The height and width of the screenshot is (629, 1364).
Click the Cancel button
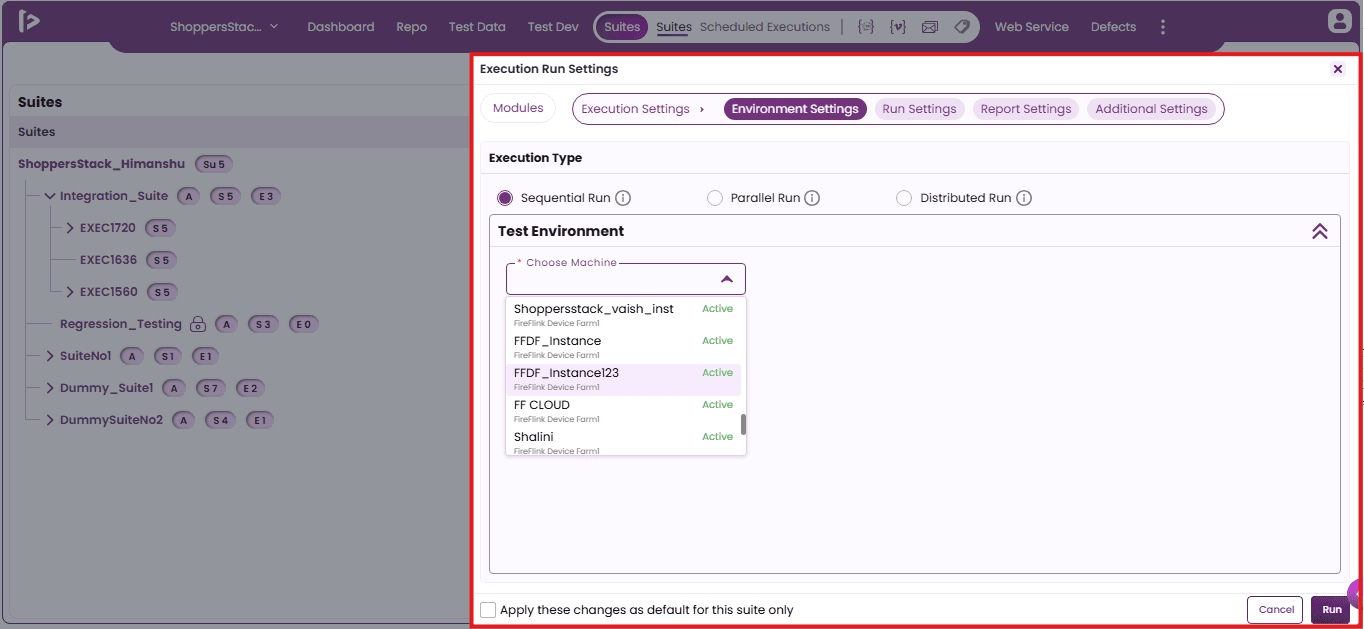coord(1276,610)
